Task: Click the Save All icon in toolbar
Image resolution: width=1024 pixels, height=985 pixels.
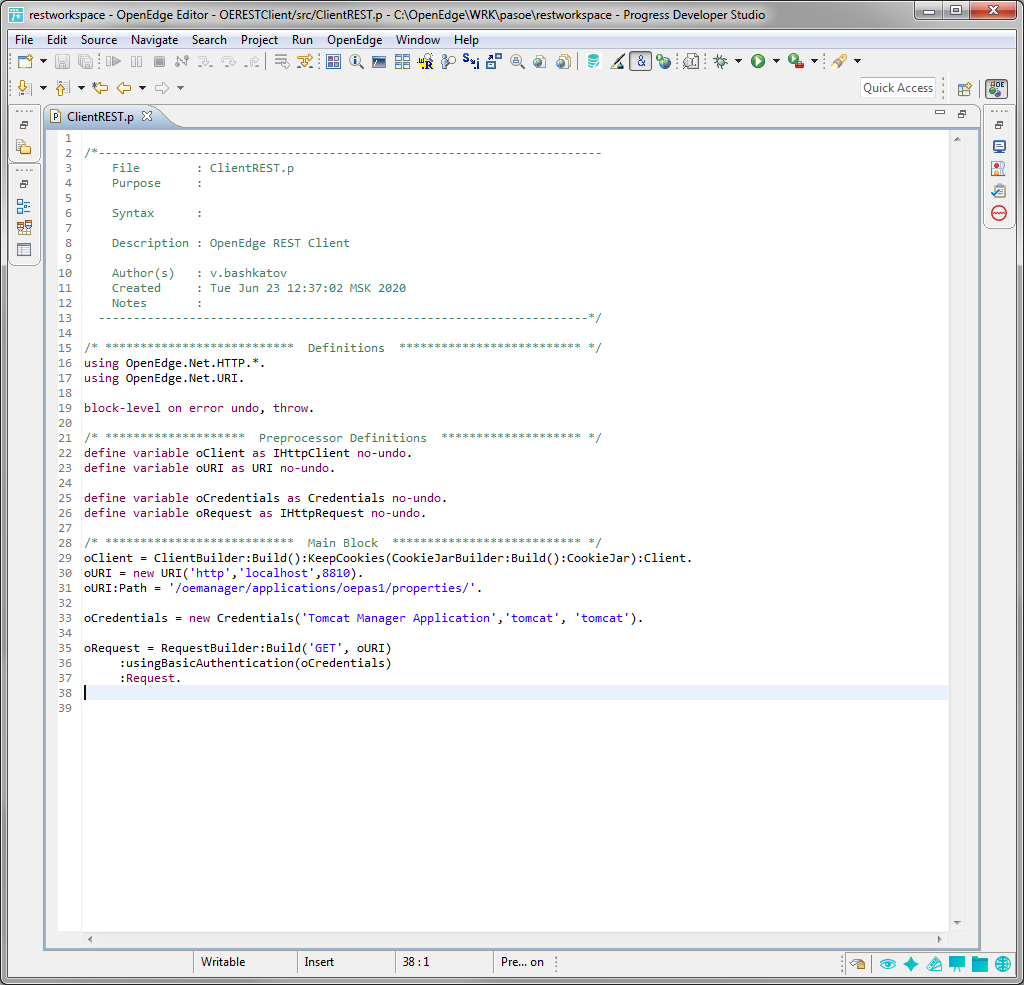Action: point(85,61)
